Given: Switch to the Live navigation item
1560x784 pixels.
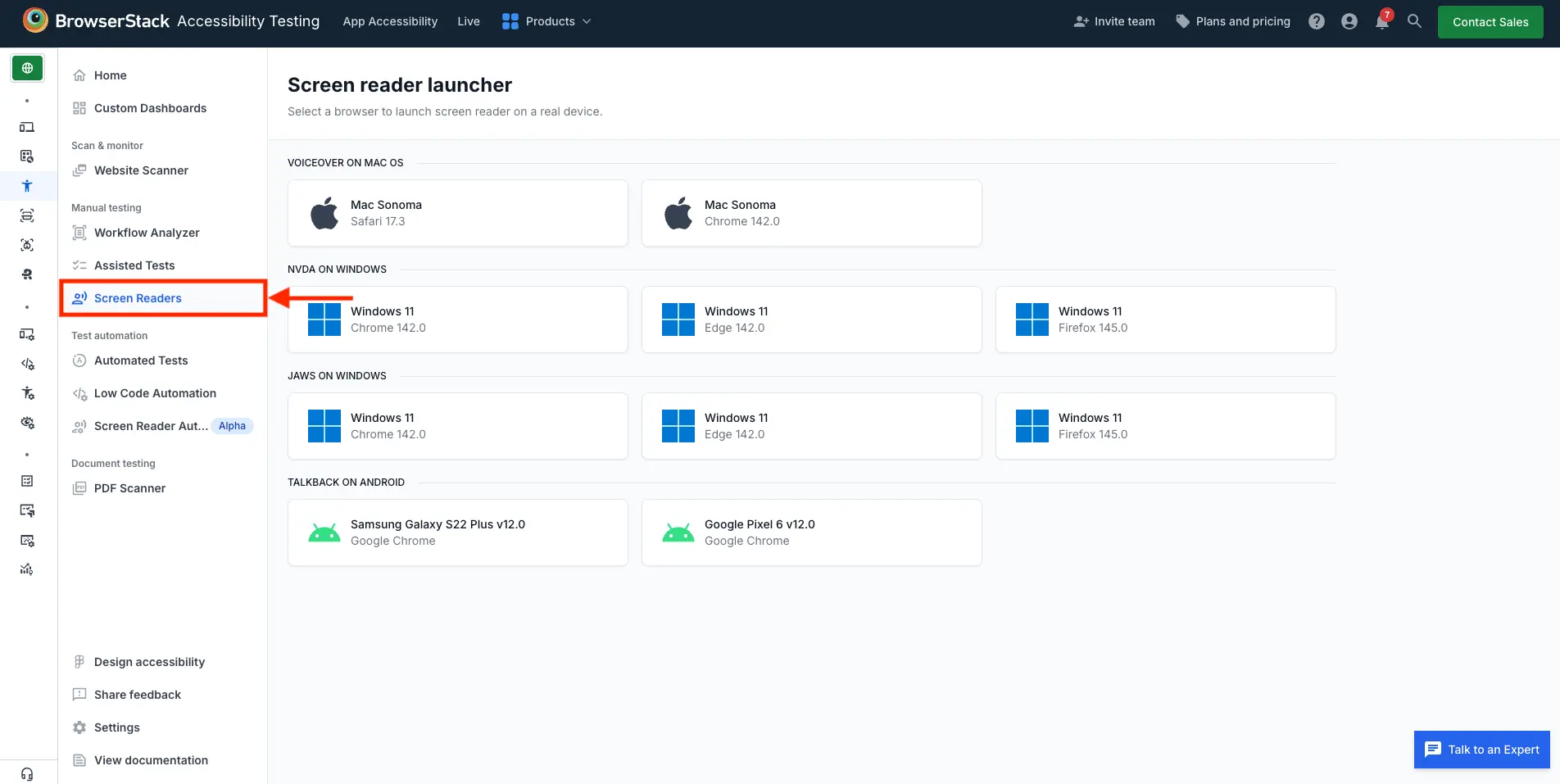Looking at the screenshot, I should [468, 21].
